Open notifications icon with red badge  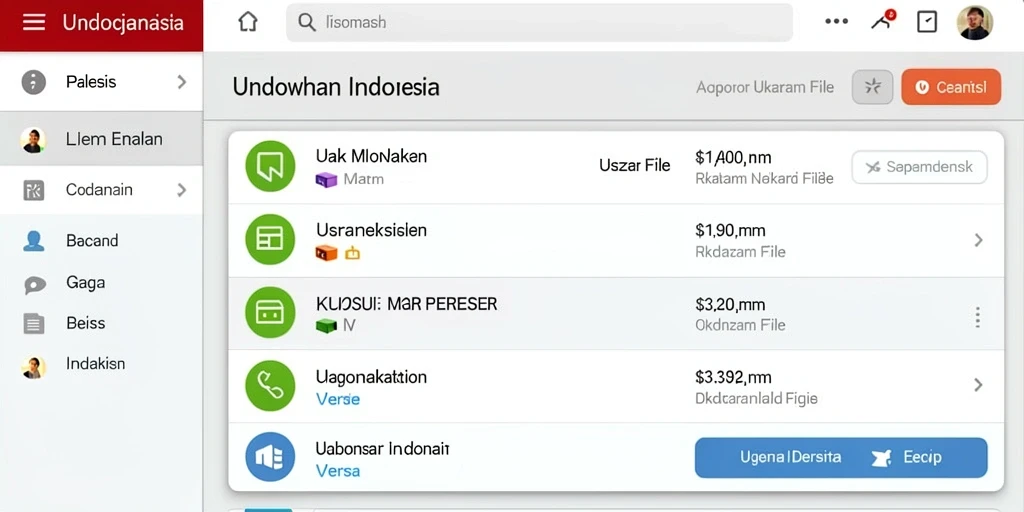click(883, 21)
